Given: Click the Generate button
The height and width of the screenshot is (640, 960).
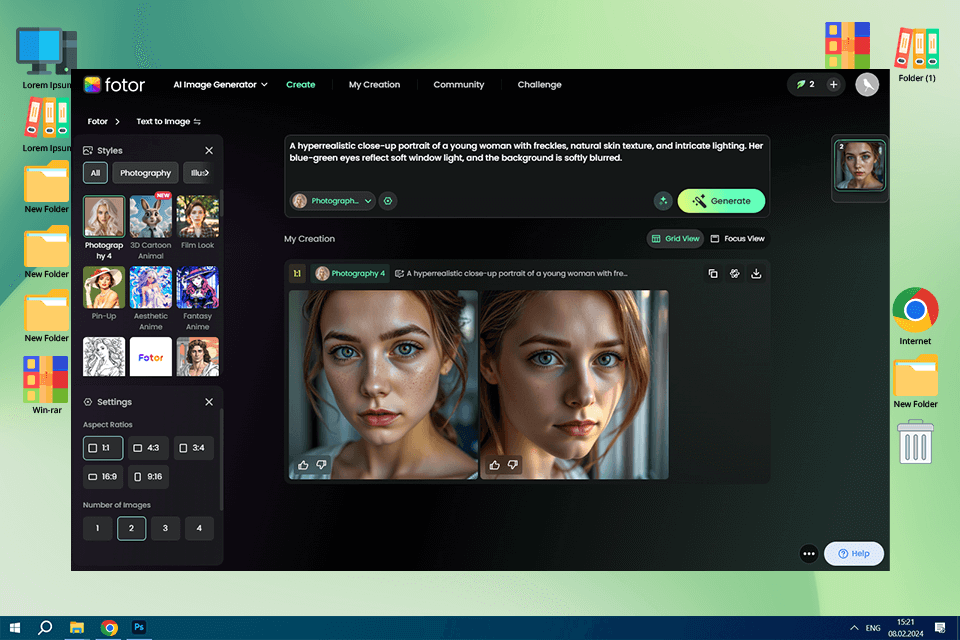Looking at the screenshot, I should coord(721,201).
